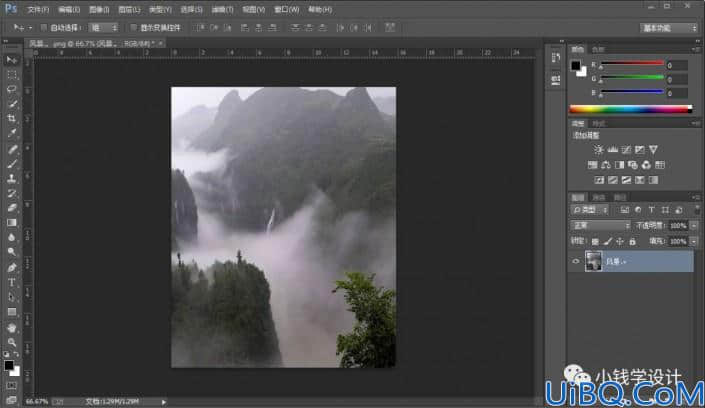705x408 pixels.
Task: Add a Threshold adjustment layer
Action: tap(626, 180)
